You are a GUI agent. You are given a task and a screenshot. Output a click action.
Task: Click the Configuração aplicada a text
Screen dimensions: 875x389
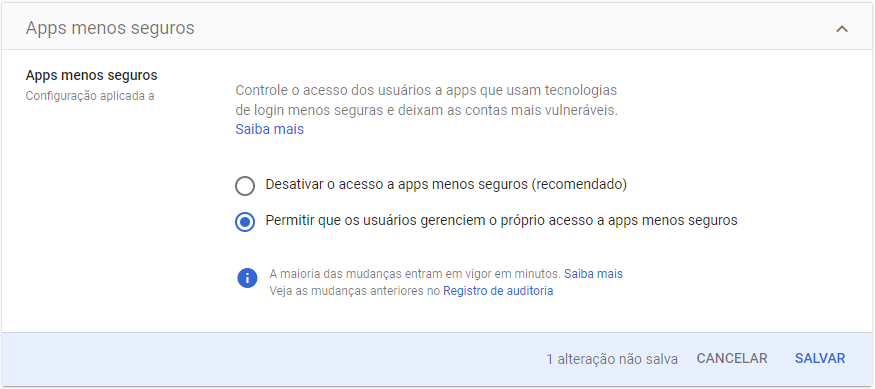pyautogui.click(x=90, y=96)
